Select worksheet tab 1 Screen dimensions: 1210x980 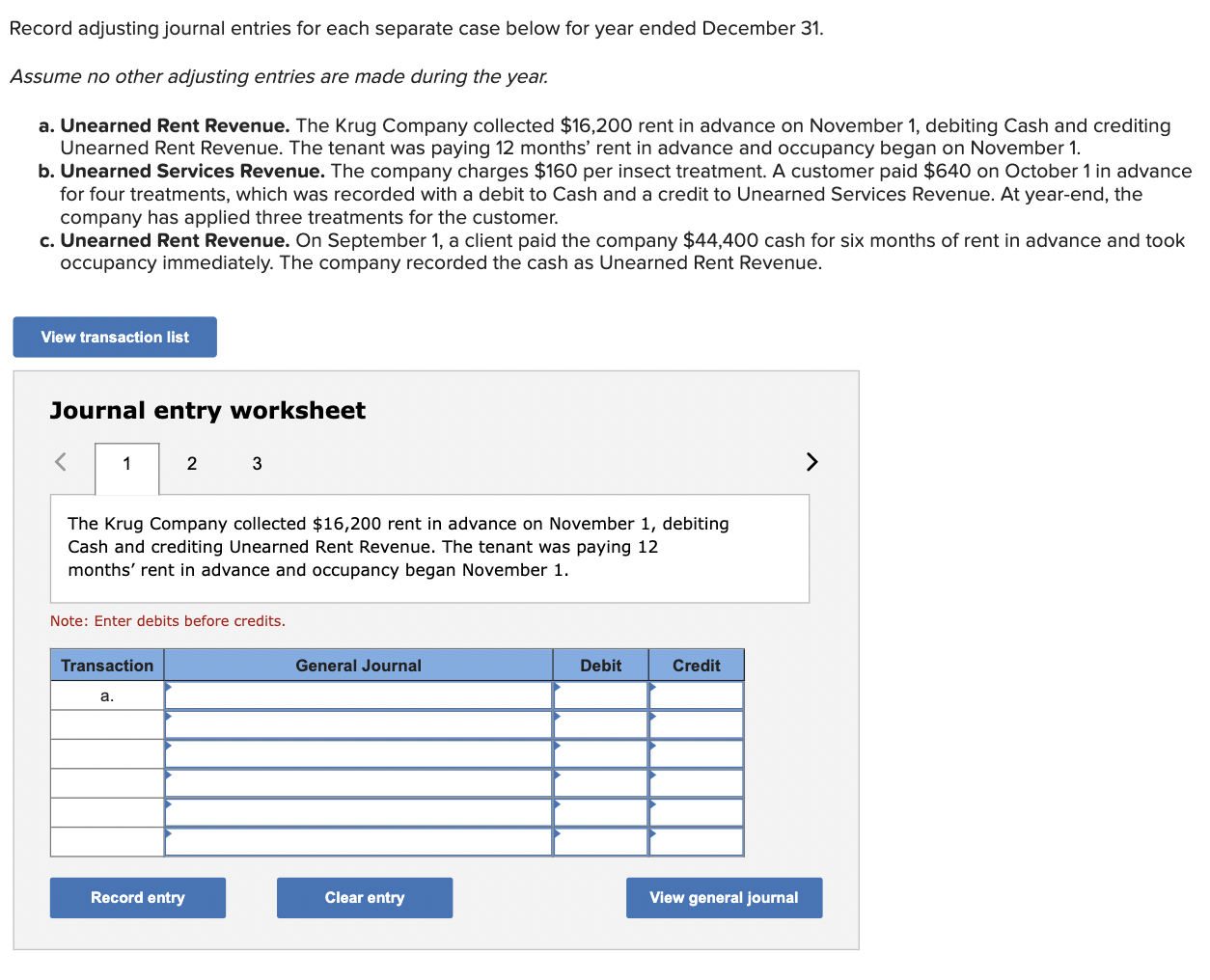point(126,464)
